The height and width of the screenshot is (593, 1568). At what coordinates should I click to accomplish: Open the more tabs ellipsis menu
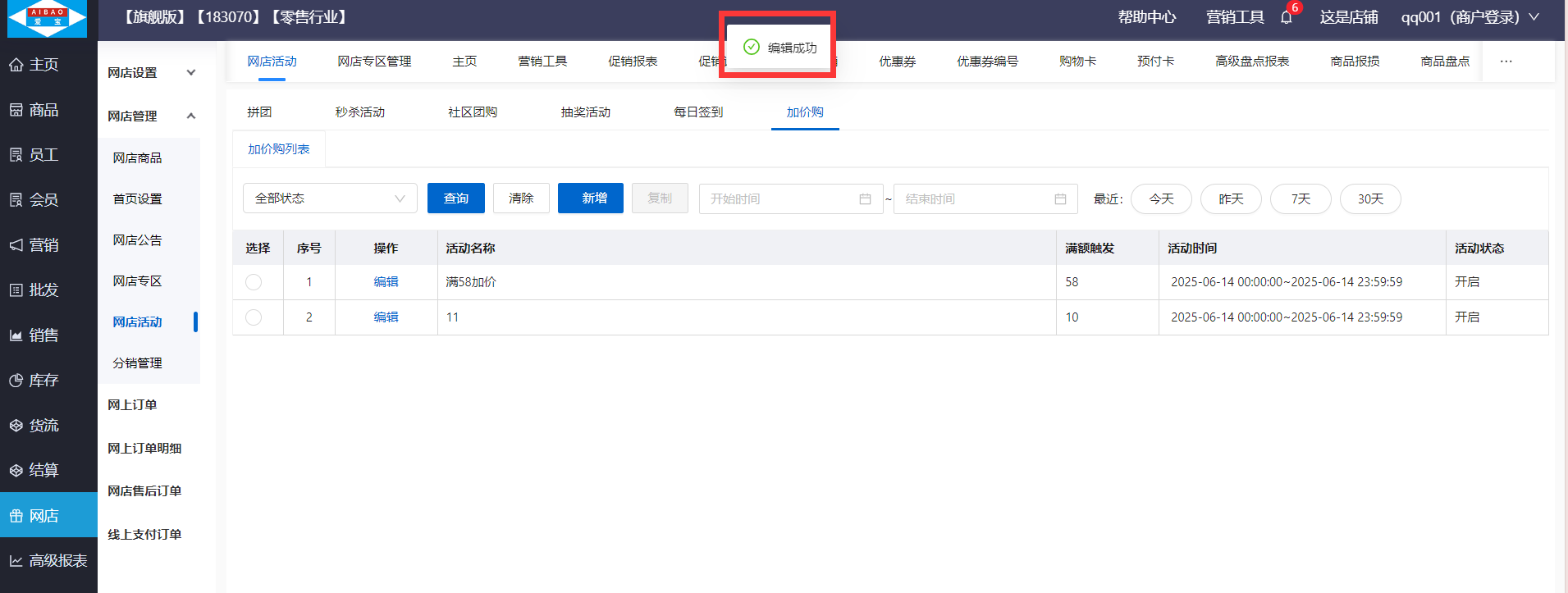[1506, 62]
